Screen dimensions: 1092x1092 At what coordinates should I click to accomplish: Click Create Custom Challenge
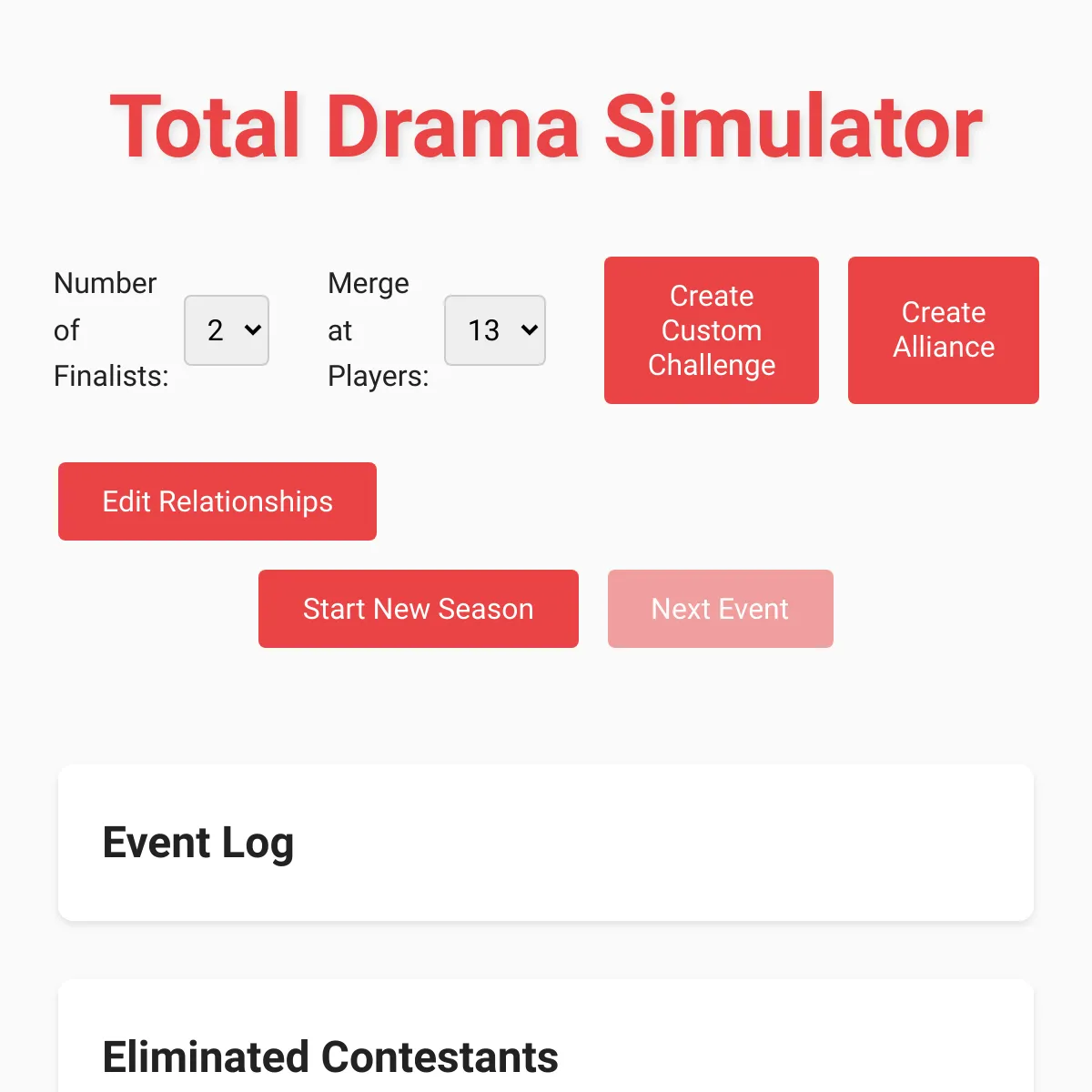point(711,330)
